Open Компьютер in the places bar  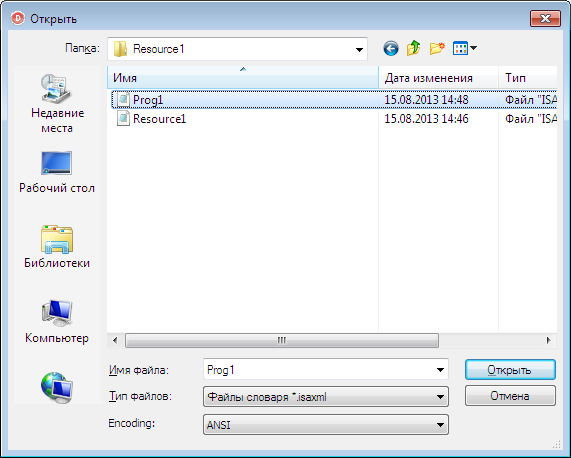coord(57,322)
